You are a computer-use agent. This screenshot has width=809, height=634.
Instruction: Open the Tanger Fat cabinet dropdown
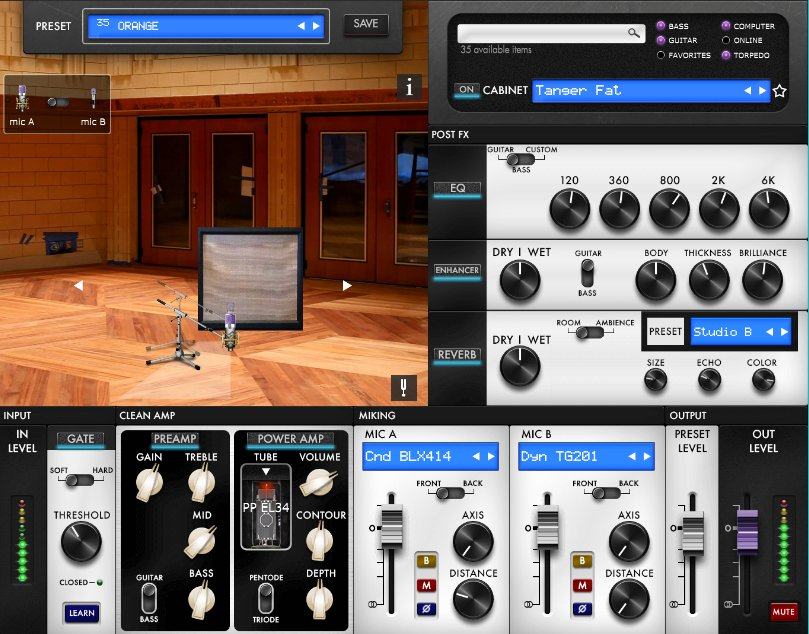coord(651,91)
